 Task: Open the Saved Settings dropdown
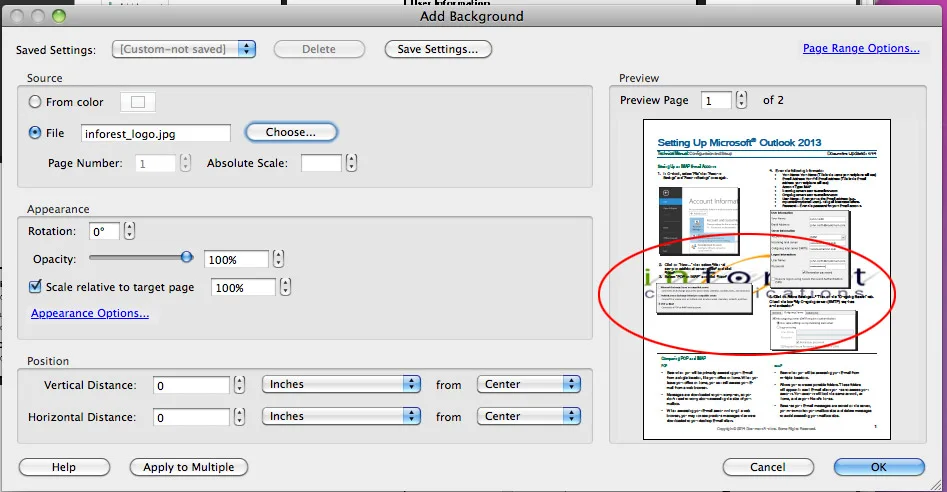tap(184, 49)
